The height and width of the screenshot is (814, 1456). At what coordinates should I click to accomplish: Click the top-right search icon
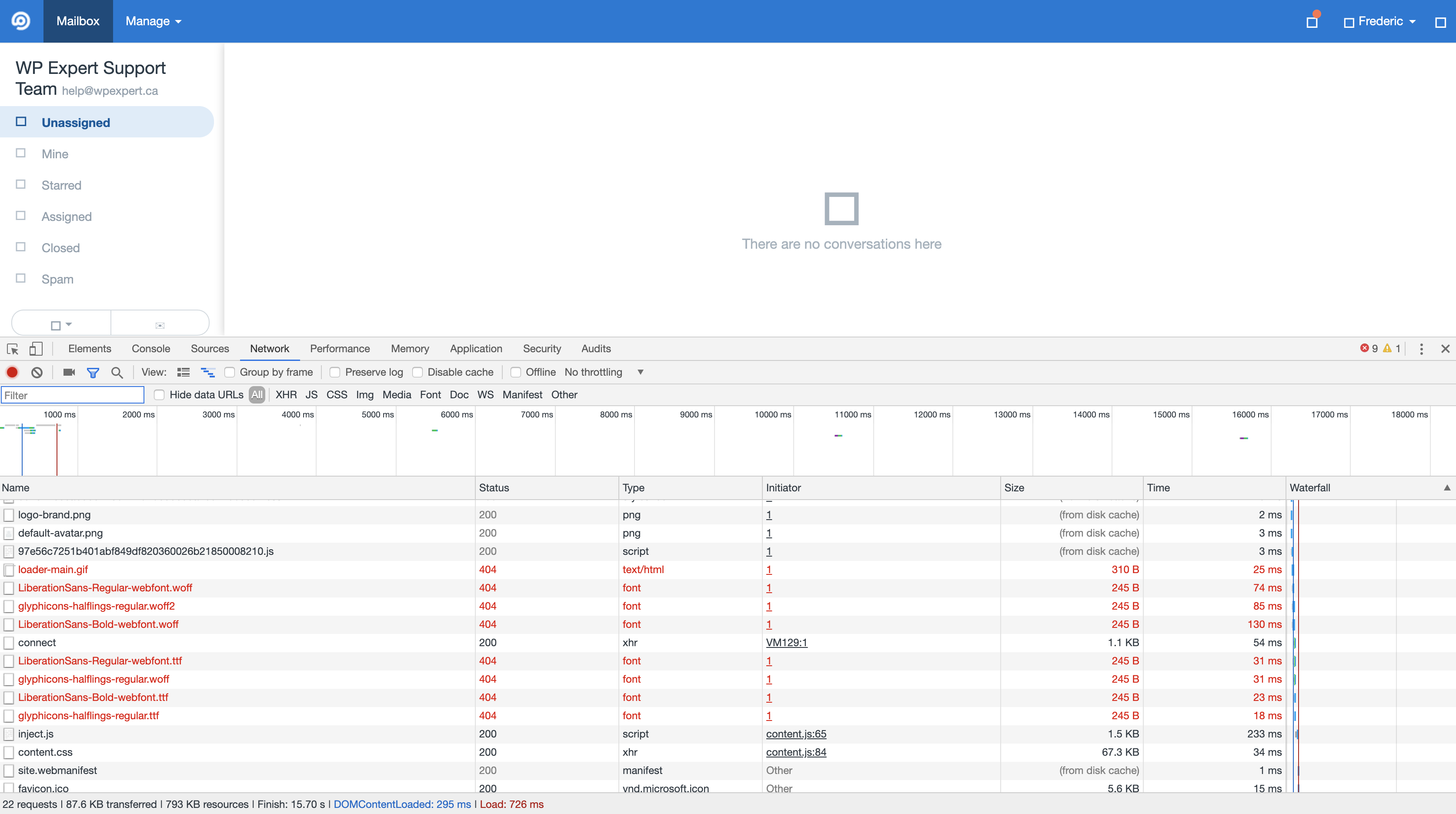pos(1440,22)
